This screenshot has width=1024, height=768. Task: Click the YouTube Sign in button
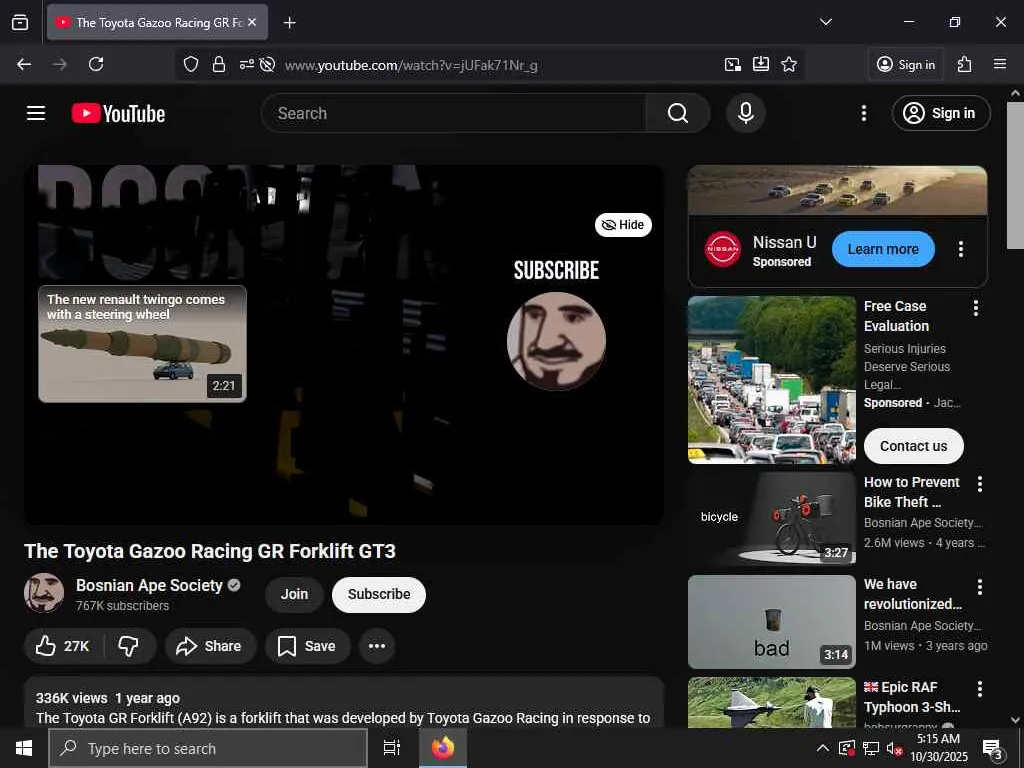pyautogui.click(x=940, y=113)
